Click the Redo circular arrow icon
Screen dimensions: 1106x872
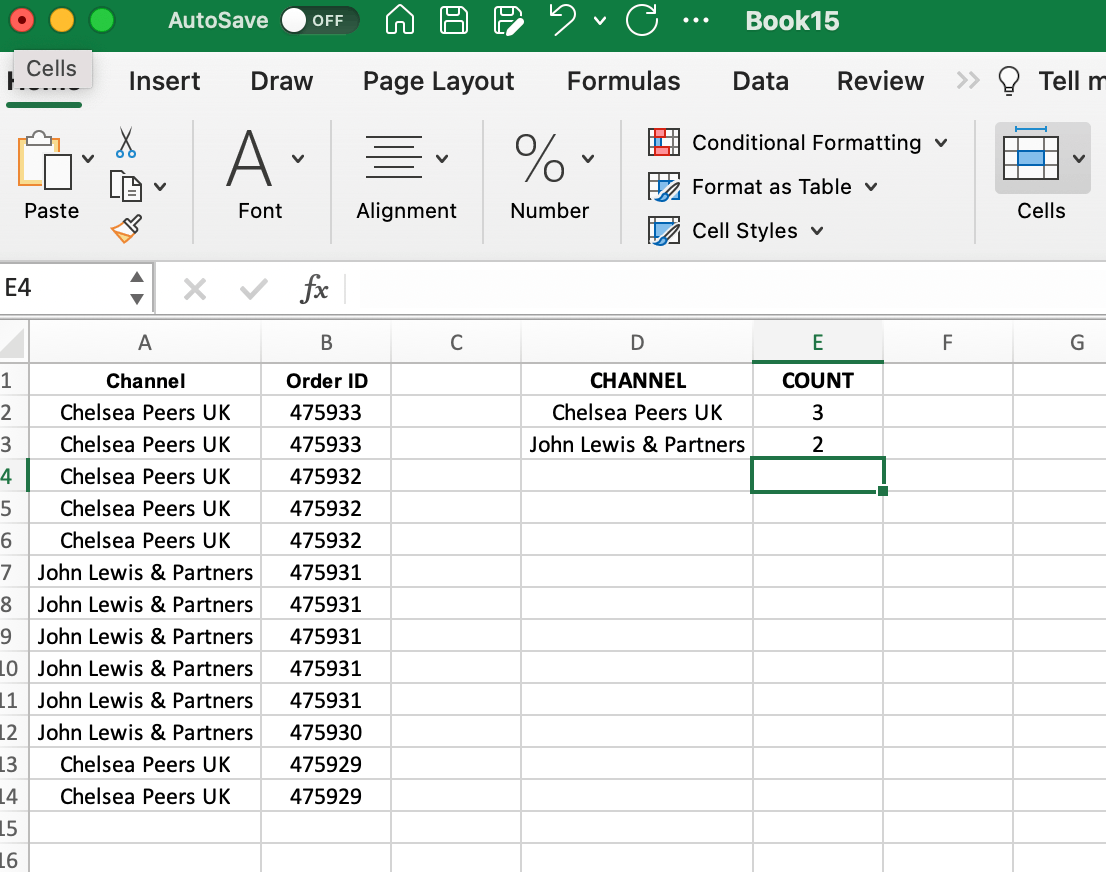point(642,20)
